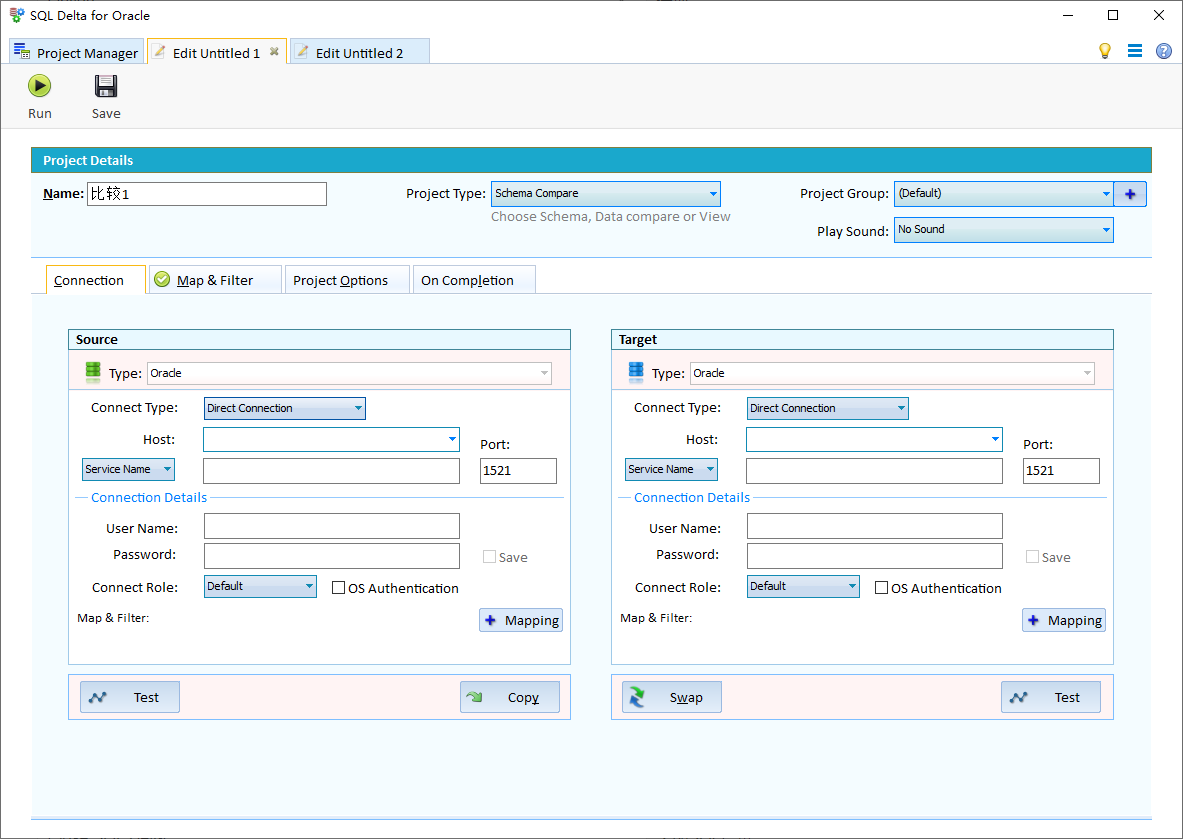Screen dimensions: 1183x839
Task: Open the Play Sound dropdown
Action: click(1003, 230)
